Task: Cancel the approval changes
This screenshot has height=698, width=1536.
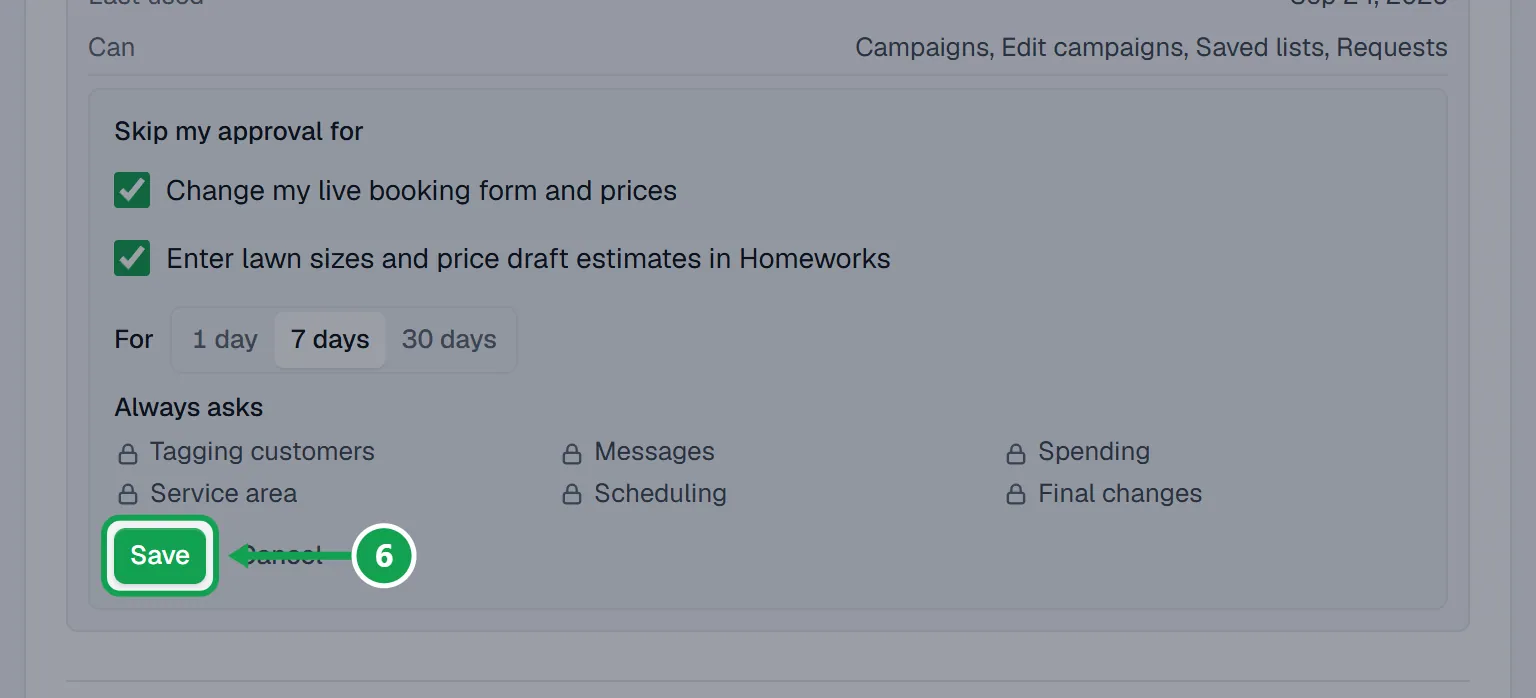Action: tap(283, 556)
